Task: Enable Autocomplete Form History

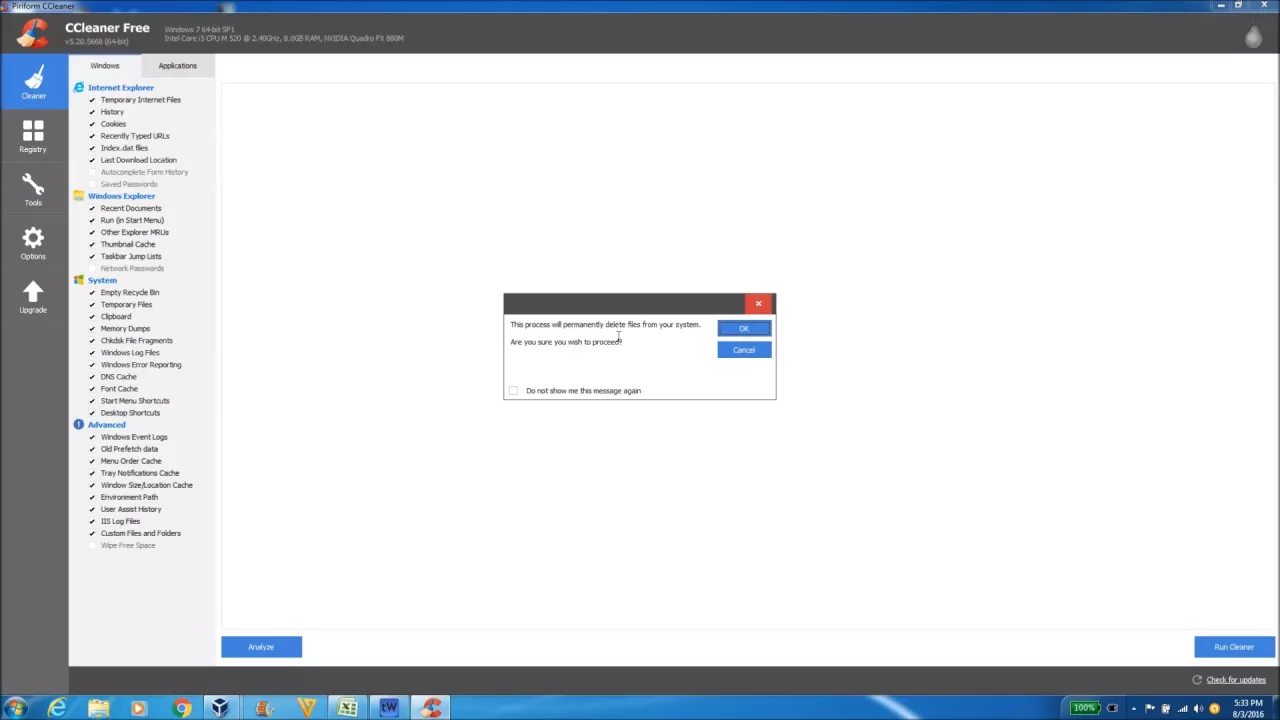Action: point(92,172)
